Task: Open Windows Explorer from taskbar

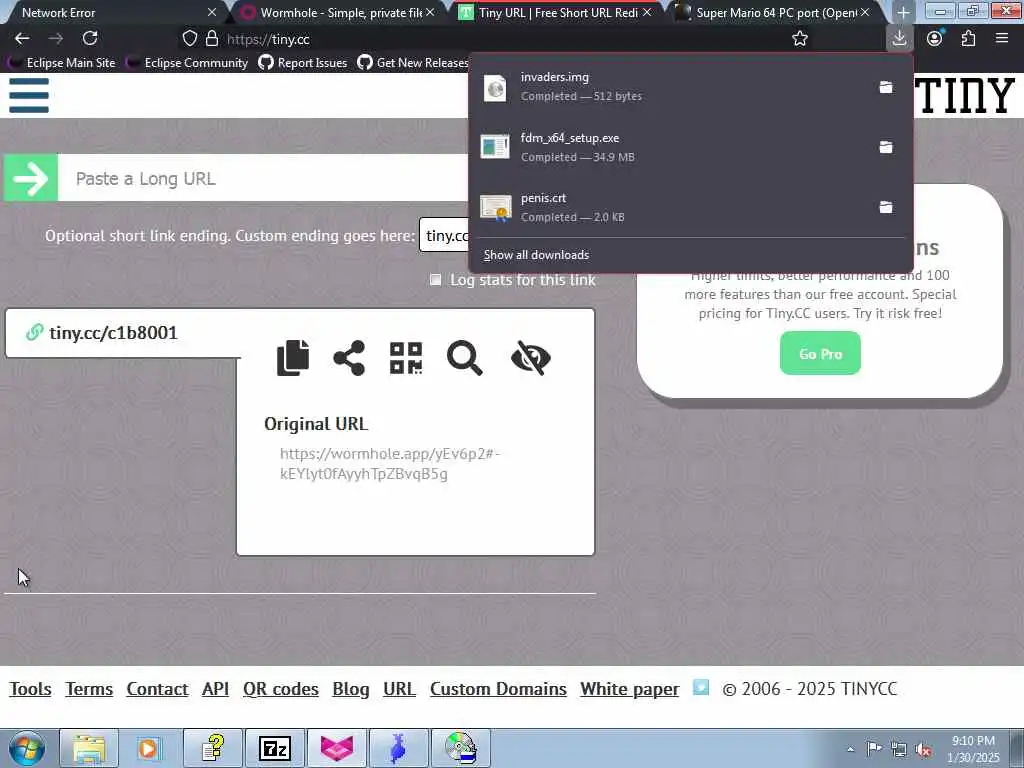Action: 89,748
